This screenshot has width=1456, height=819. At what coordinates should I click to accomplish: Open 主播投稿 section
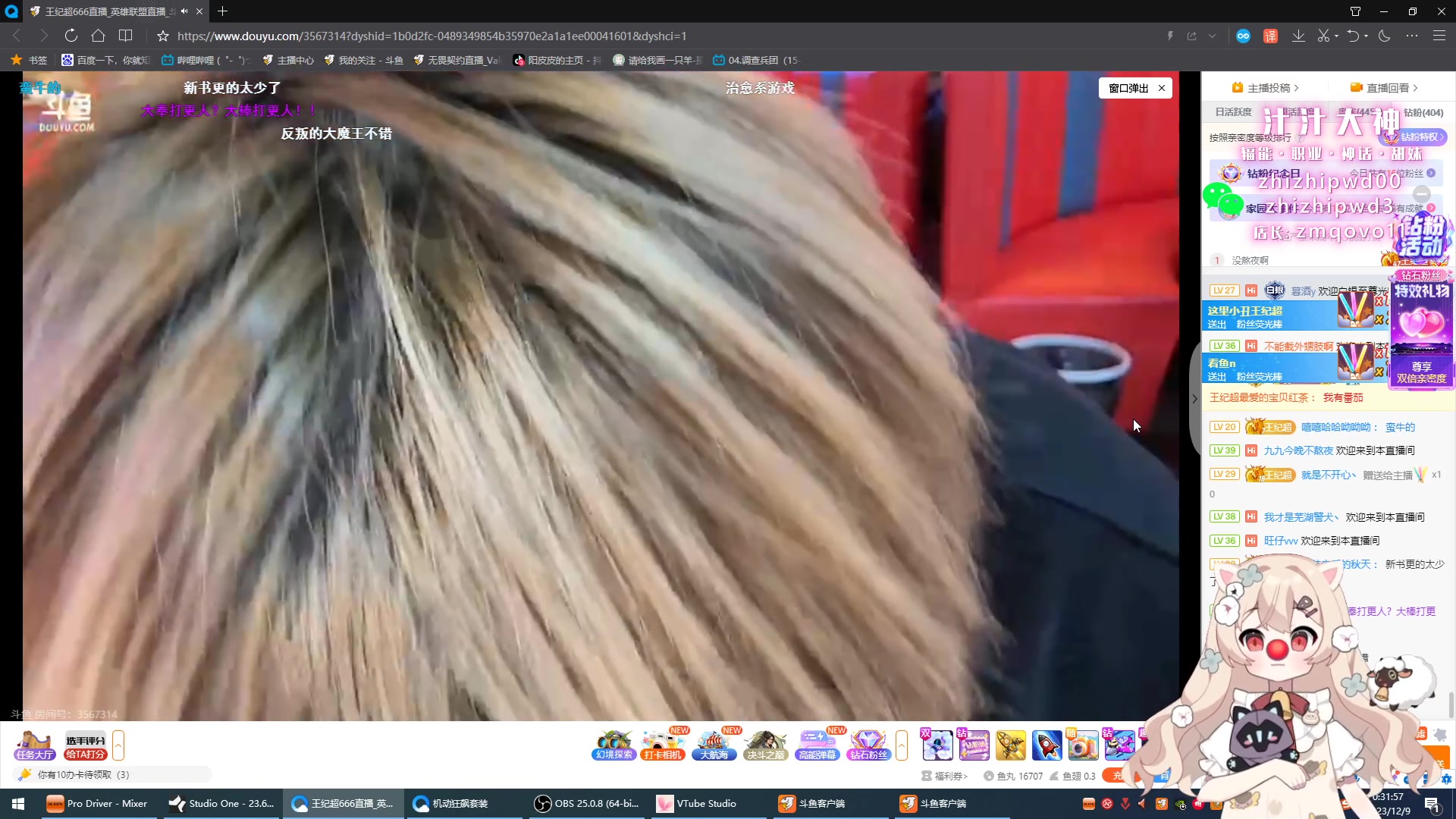[x=1265, y=88]
